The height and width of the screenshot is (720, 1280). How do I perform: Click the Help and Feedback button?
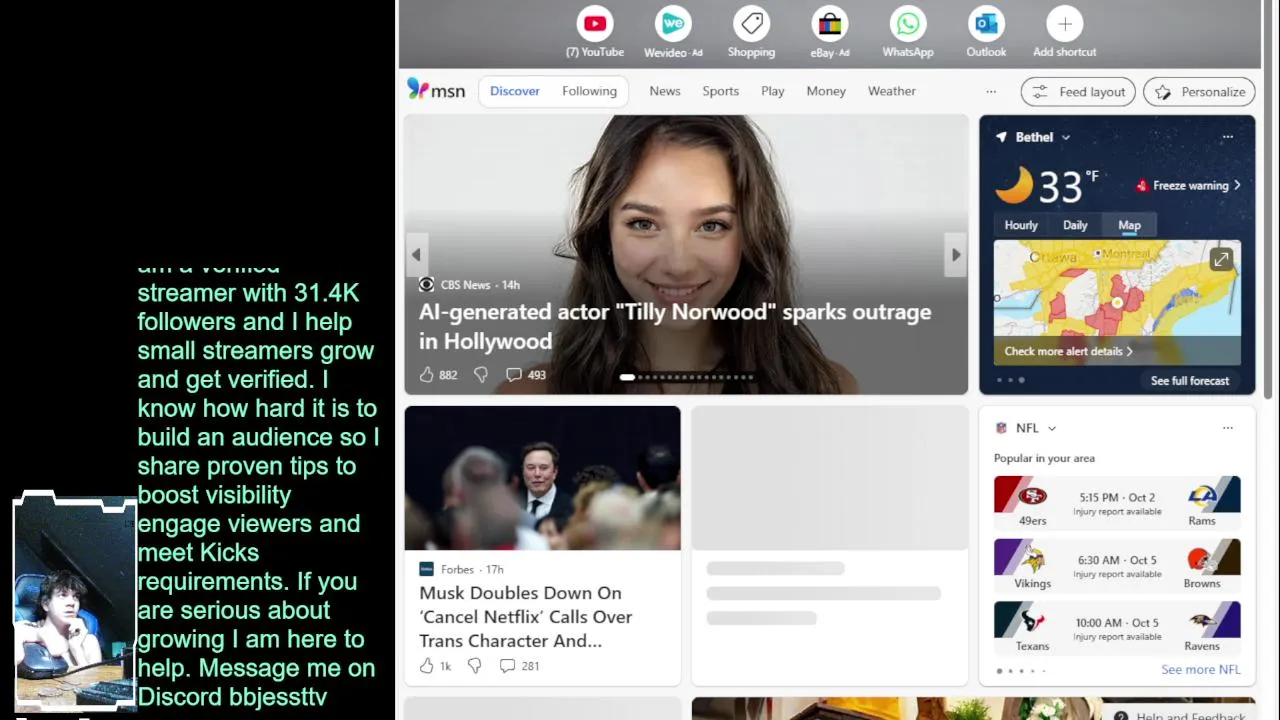coord(1180,715)
